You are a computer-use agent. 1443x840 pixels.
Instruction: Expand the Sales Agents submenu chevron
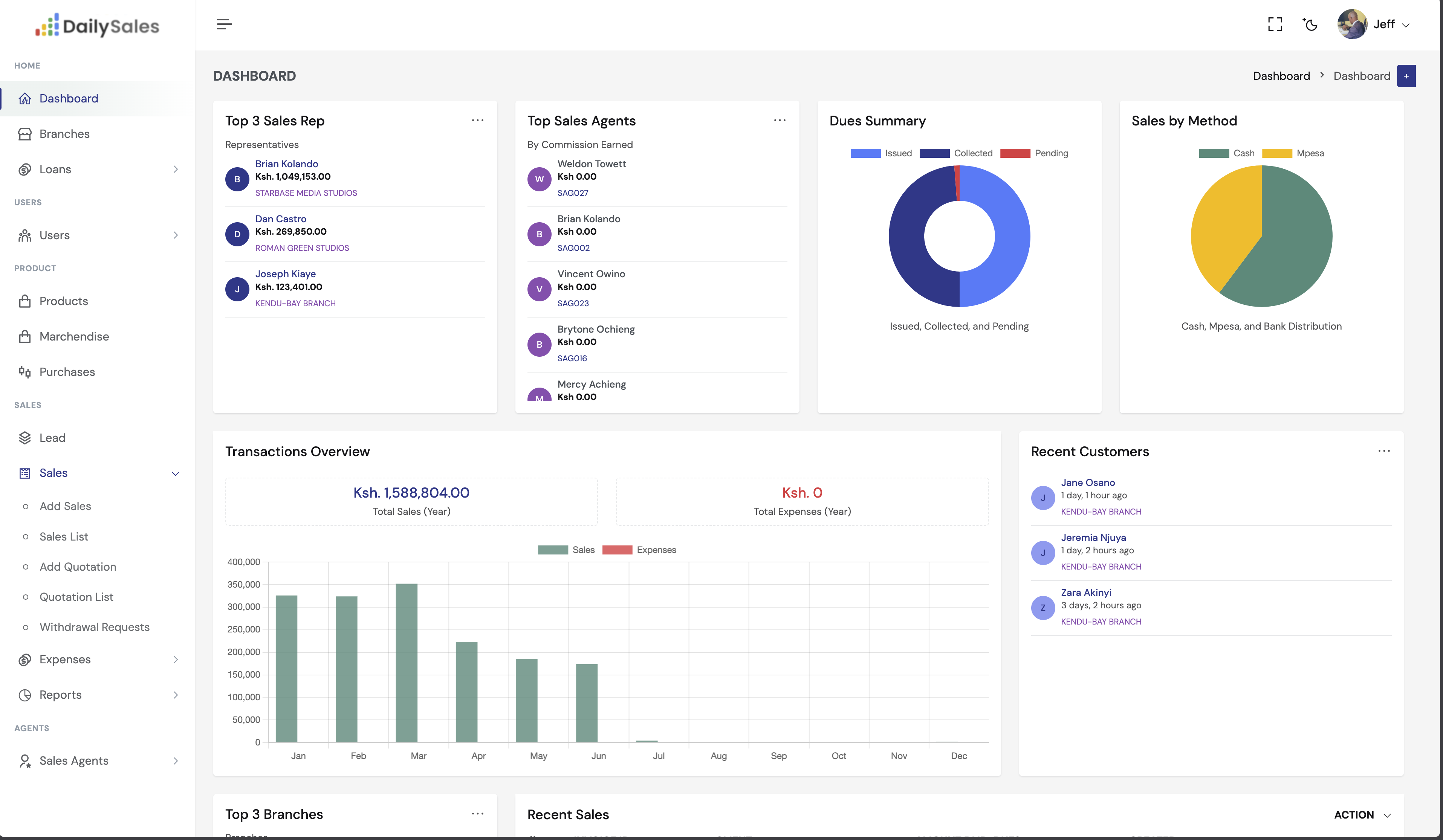point(175,761)
